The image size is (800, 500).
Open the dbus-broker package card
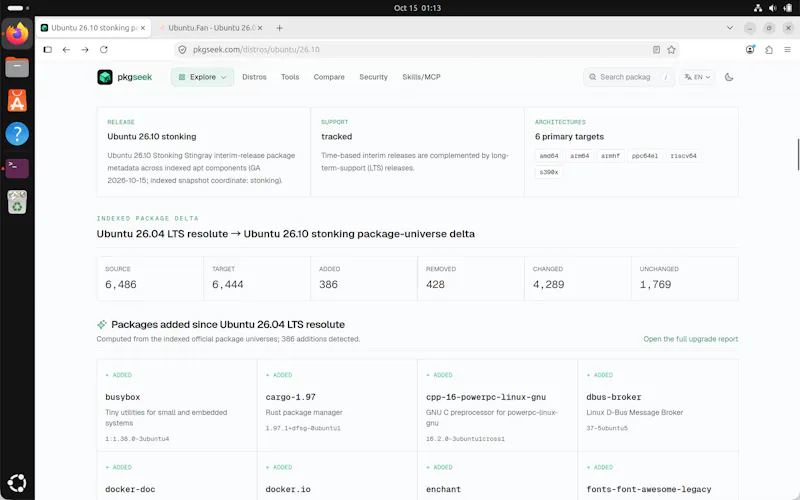658,406
